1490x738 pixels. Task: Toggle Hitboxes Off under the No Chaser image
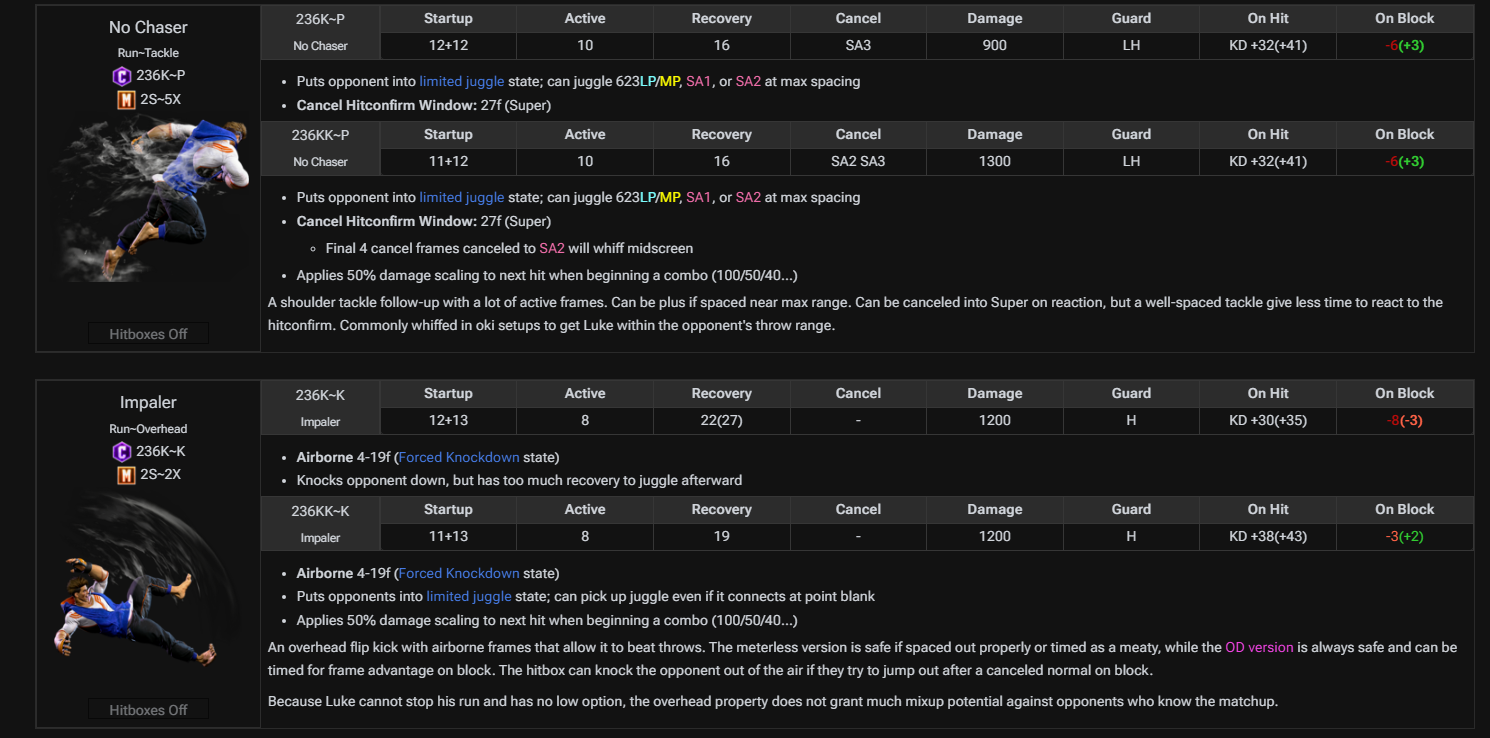[148, 334]
